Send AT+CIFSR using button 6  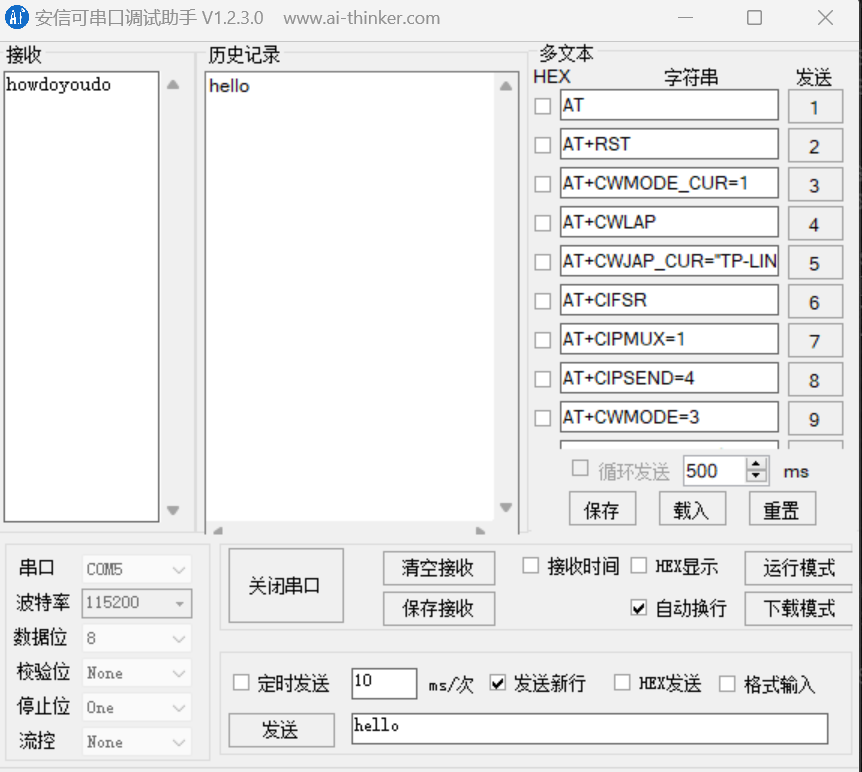(x=815, y=301)
